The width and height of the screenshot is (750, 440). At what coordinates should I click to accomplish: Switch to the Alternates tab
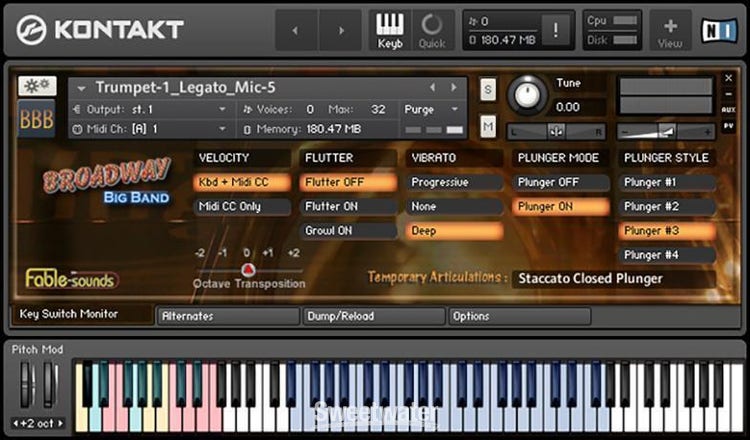229,316
